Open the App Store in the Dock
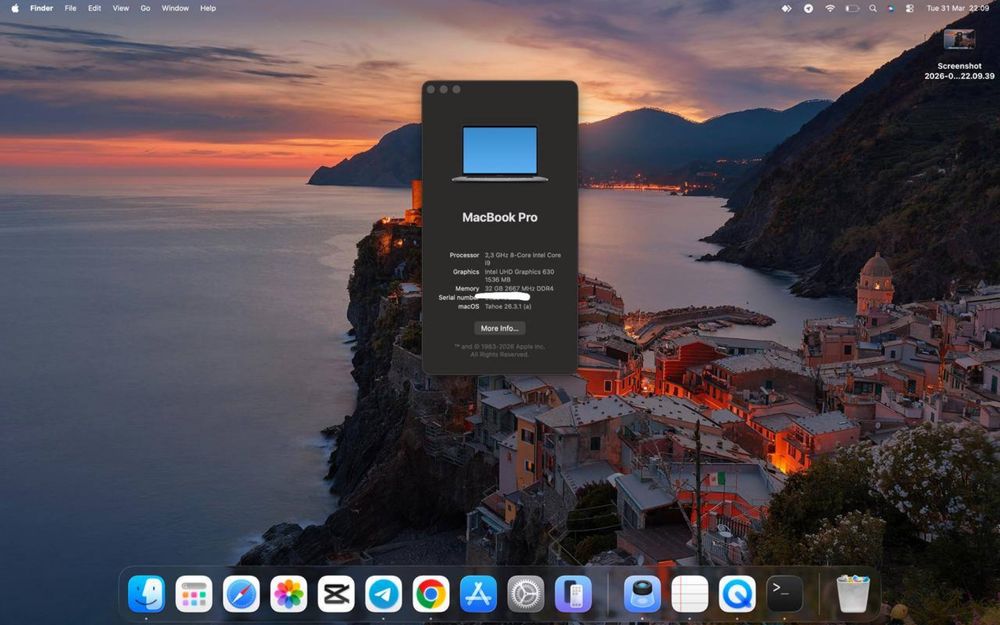Image resolution: width=1000 pixels, height=625 pixels. [478, 594]
